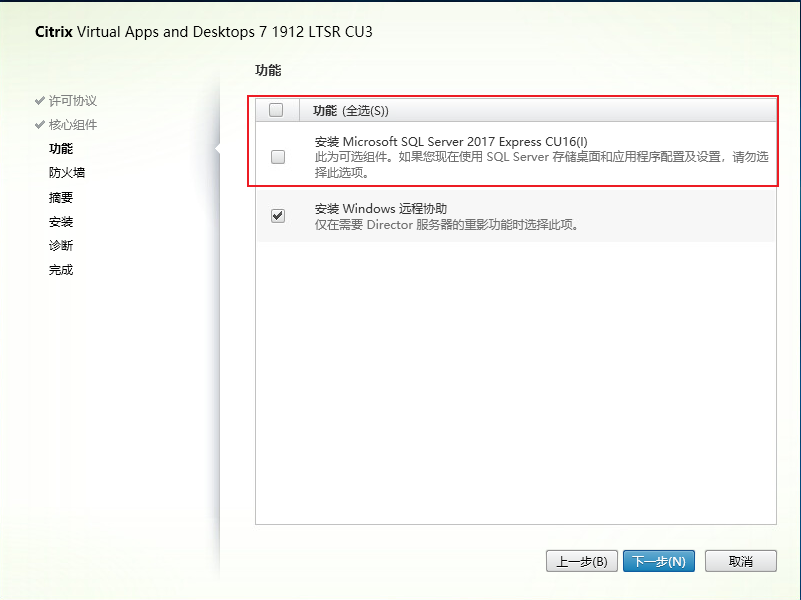Image resolution: width=801 pixels, height=600 pixels.
Task: Select the 安装 step in the sidebar
Action: (x=61, y=221)
